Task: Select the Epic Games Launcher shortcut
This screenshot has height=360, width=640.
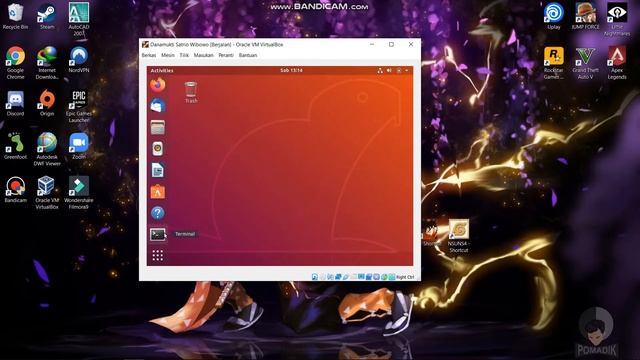Action: pyautogui.click(x=78, y=107)
